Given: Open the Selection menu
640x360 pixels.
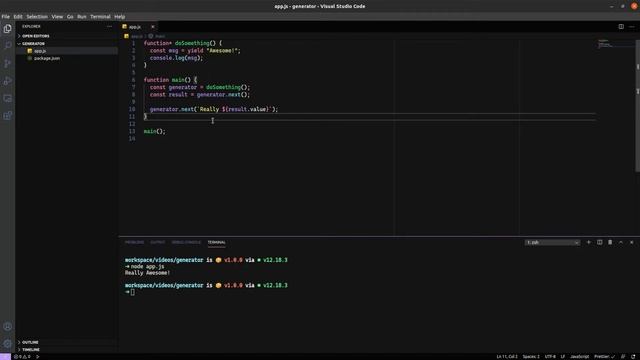Looking at the screenshot, I should (x=37, y=17).
